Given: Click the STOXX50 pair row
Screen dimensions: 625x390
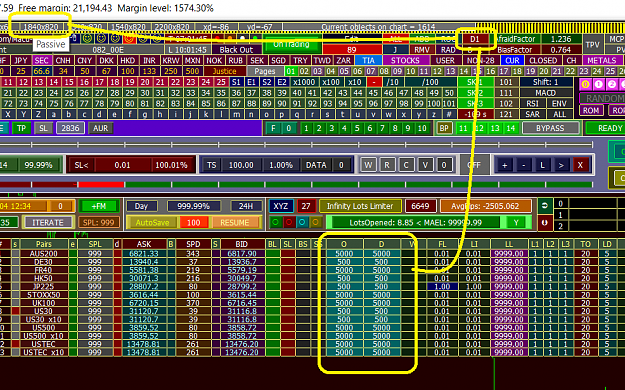Looking at the screenshot, I should 44,295.
